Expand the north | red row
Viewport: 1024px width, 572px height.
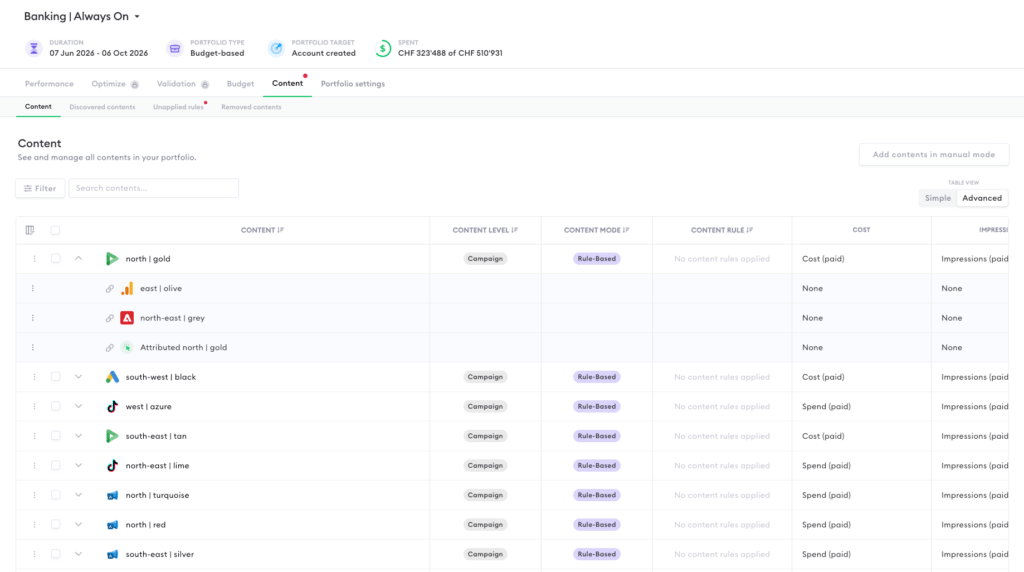pyautogui.click(x=78, y=524)
